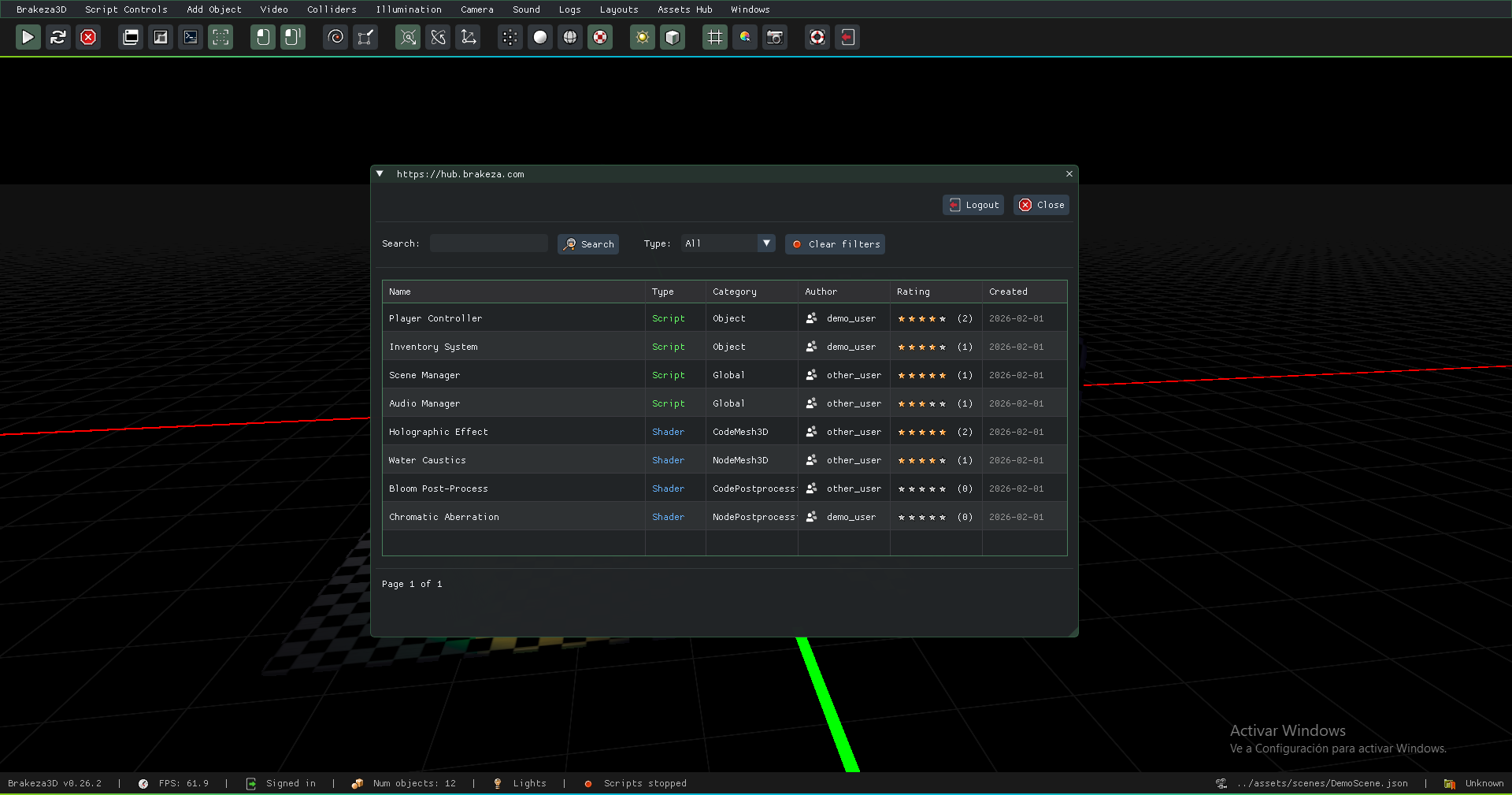Click the Clear filters button
1512x795 pixels.
[x=835, y=244]
